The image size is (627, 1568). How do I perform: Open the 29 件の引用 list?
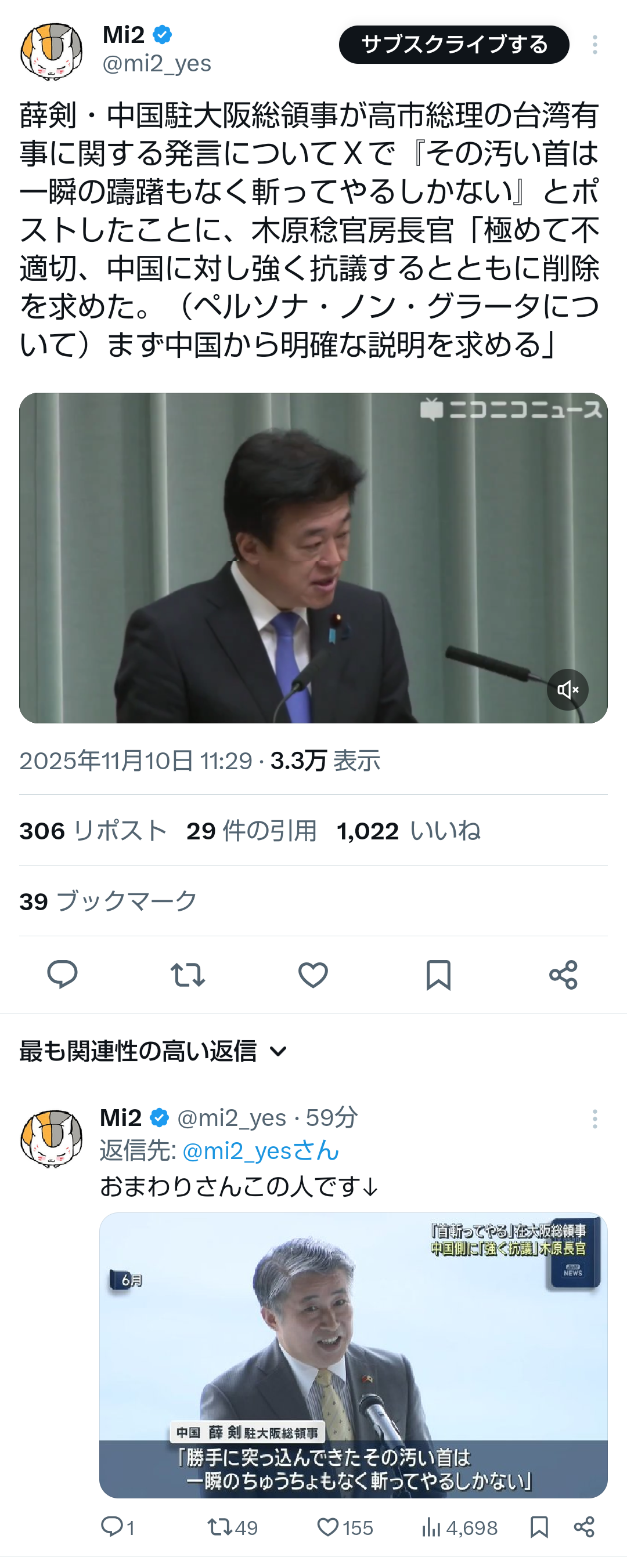point(251,830)
